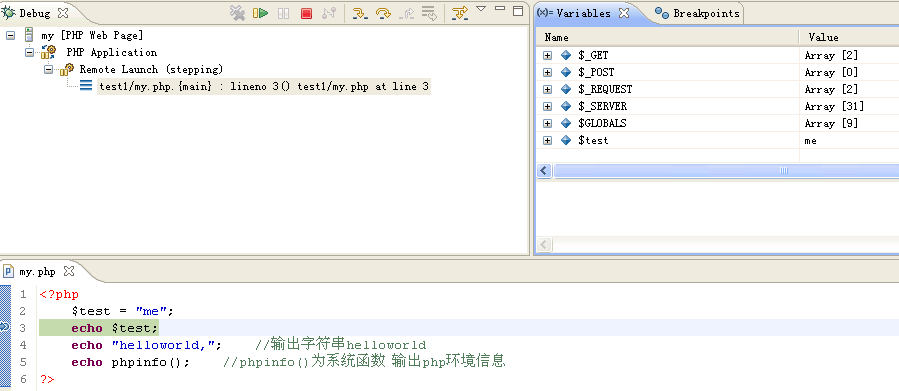Click the Step Return icon

click(x=406, y=13)
